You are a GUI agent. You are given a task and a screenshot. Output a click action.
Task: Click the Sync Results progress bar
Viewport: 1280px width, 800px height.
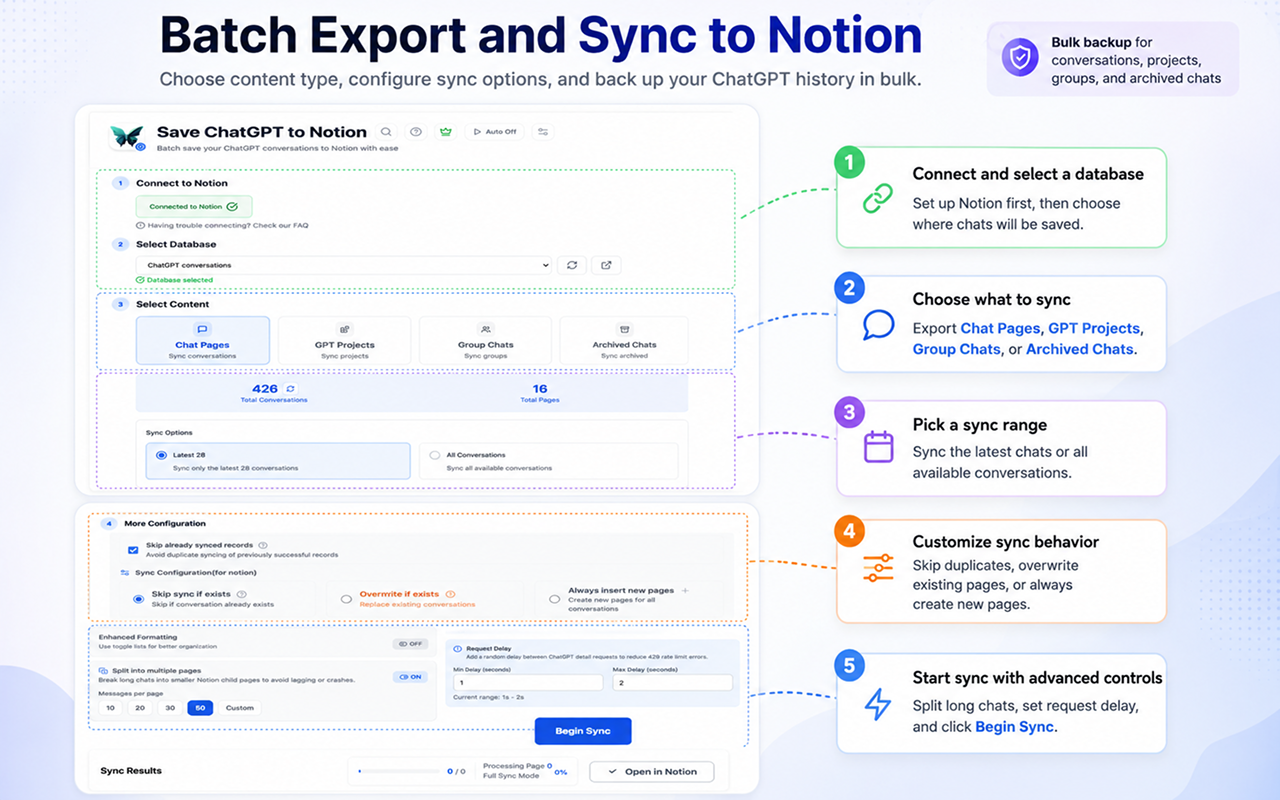tap(400, 771)
